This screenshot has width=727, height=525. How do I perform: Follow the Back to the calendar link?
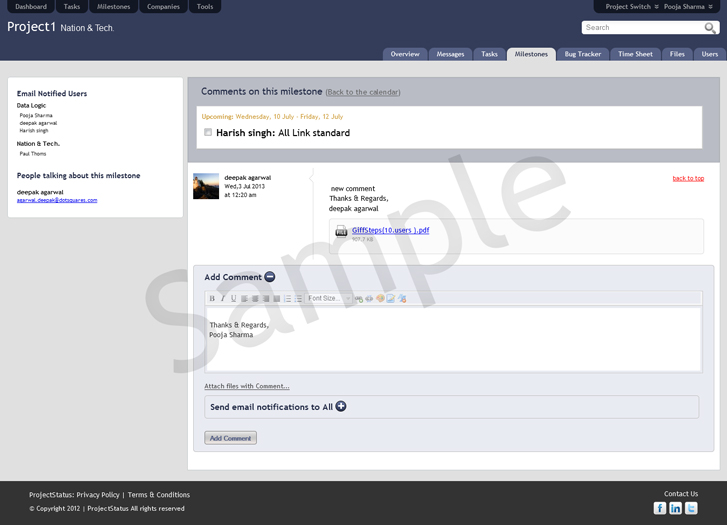click(363, 92)
